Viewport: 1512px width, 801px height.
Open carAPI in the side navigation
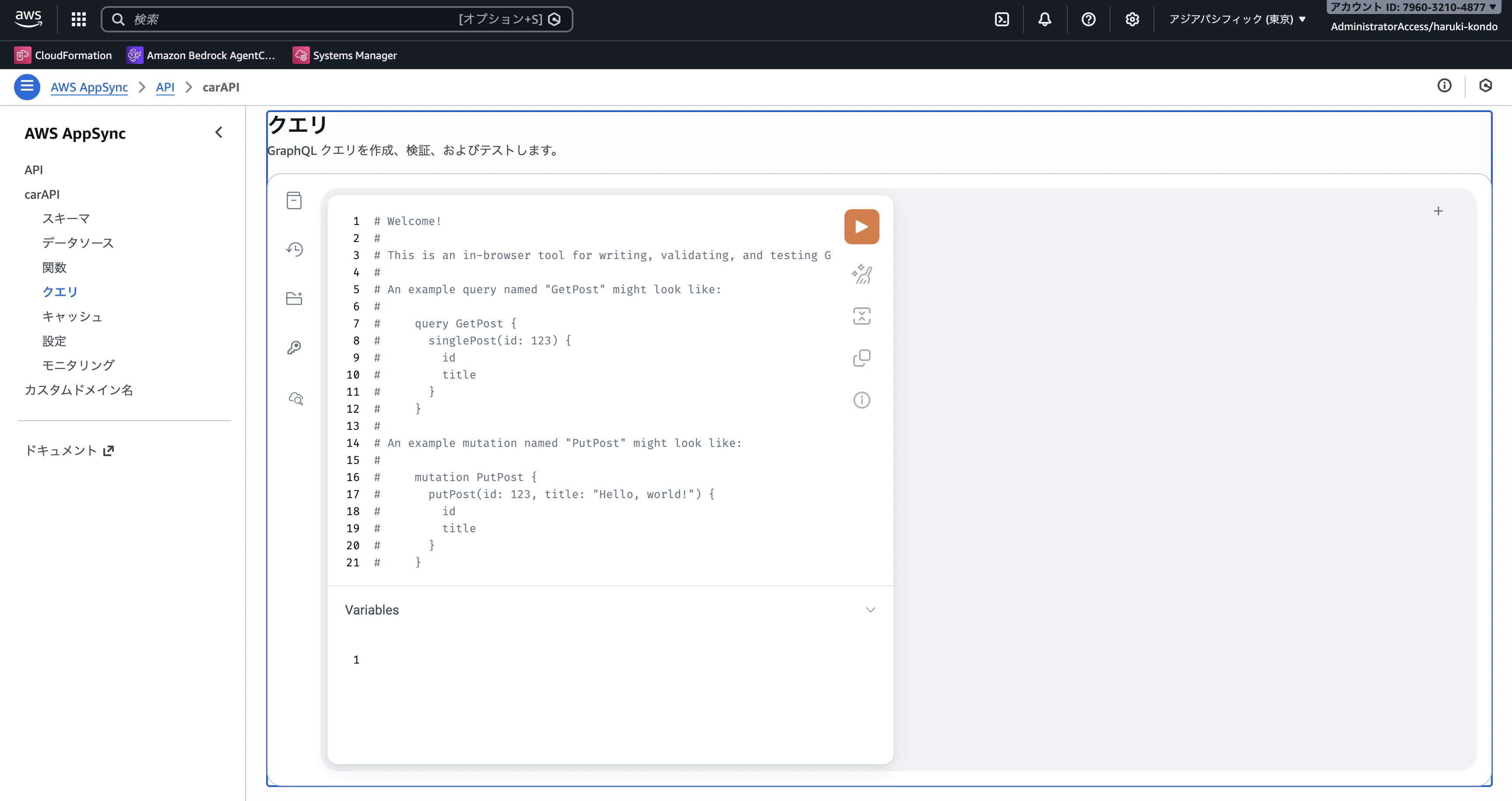point(42,194)
